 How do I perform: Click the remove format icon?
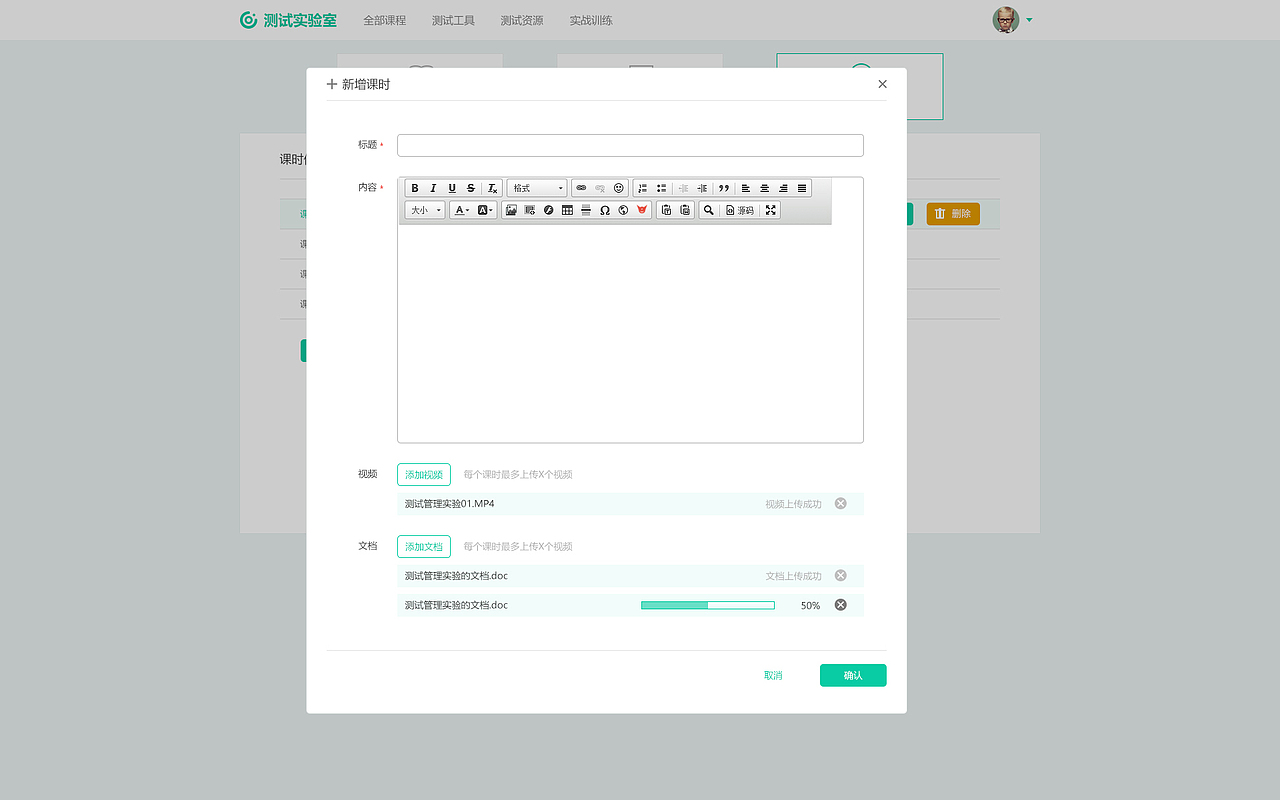point(492,188)
